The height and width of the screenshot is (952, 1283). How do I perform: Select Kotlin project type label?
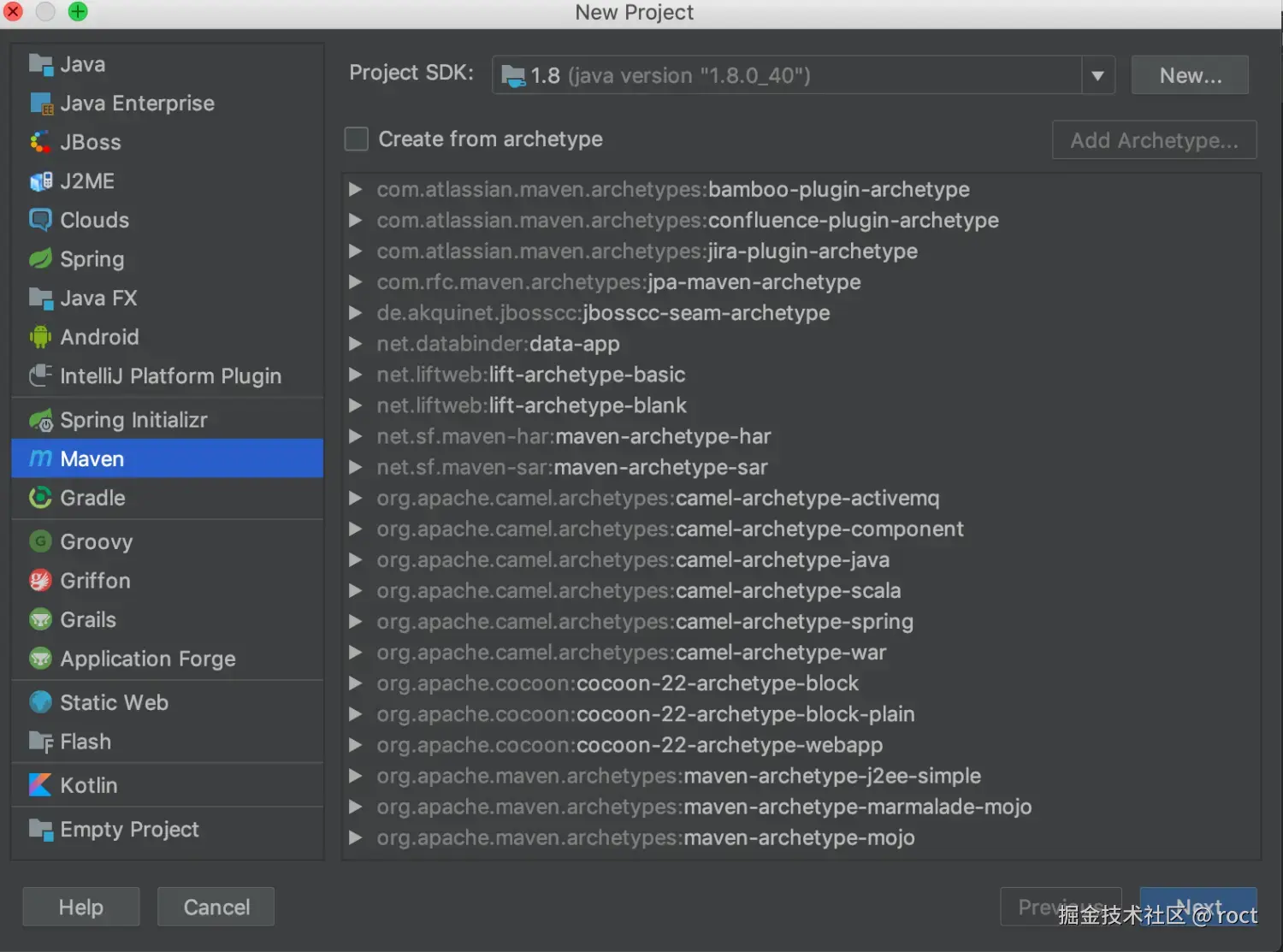[89, 785]
